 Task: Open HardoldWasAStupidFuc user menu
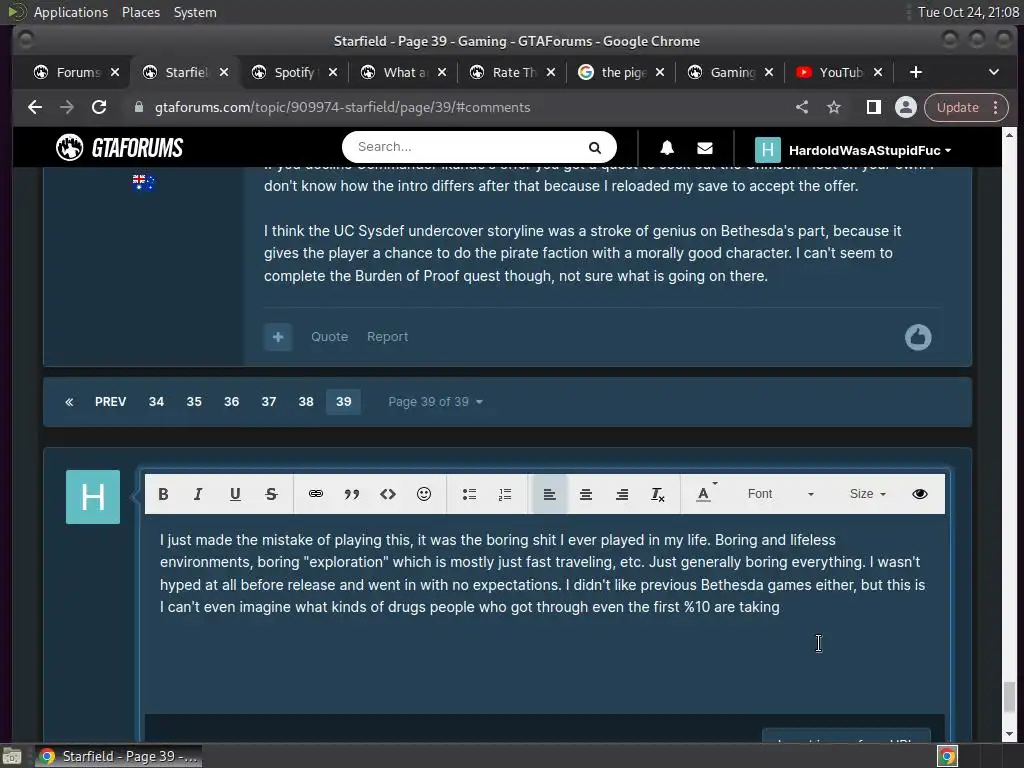(x=854, y=150)
